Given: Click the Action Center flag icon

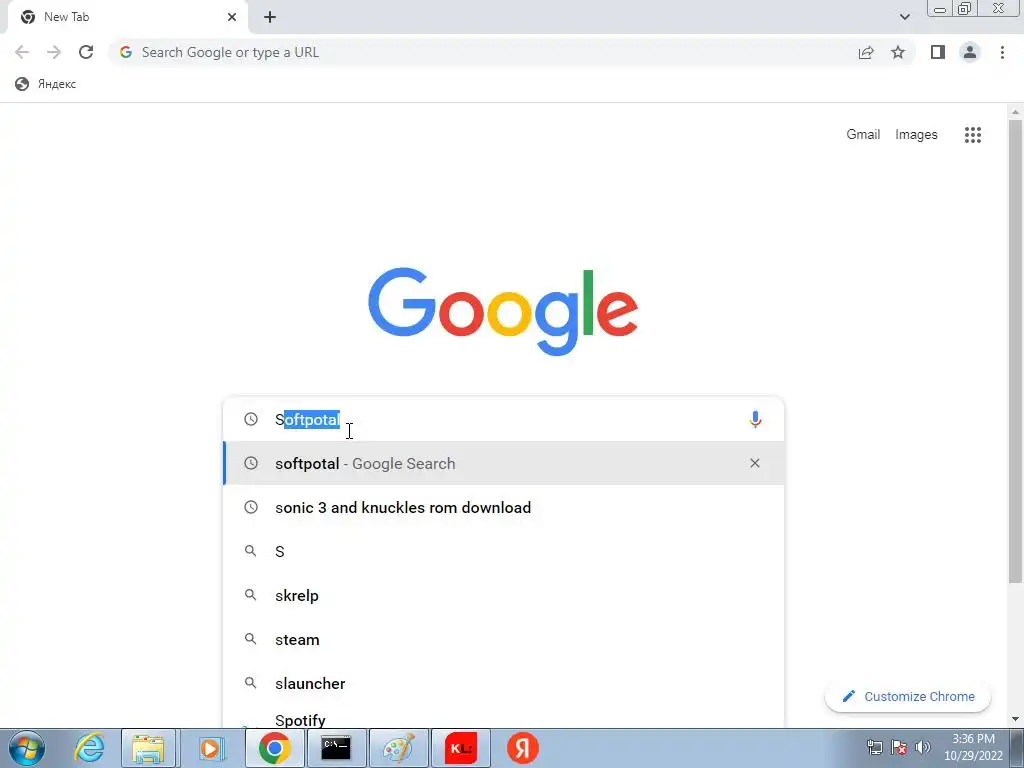Looking at the screenshot, I should click(x=899, y=747).
